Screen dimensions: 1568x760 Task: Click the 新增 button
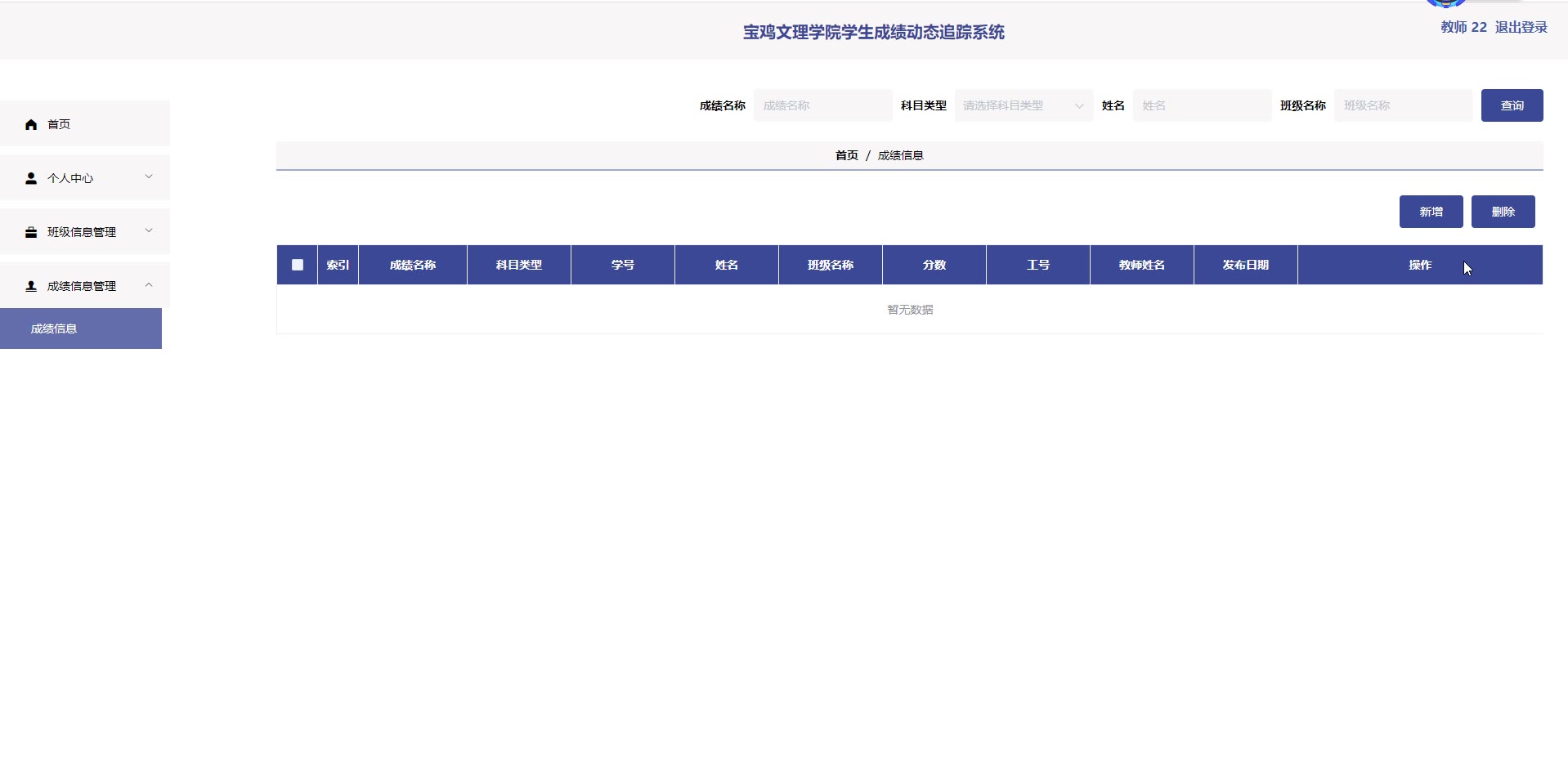1431,212
